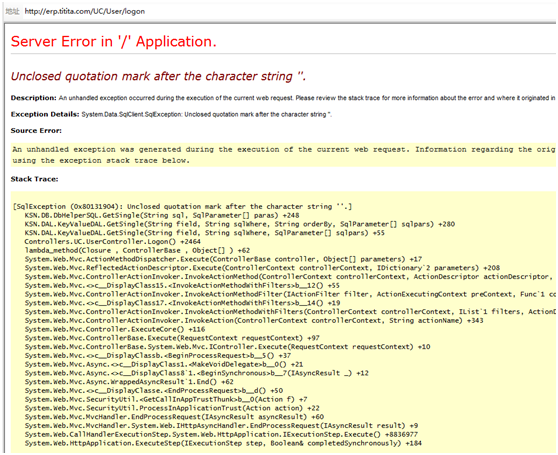Screen dimensions: 558x455
Task: Click the DisplayClass17 InvokeActionMethodWithFilters line
Action: (182, 303)
